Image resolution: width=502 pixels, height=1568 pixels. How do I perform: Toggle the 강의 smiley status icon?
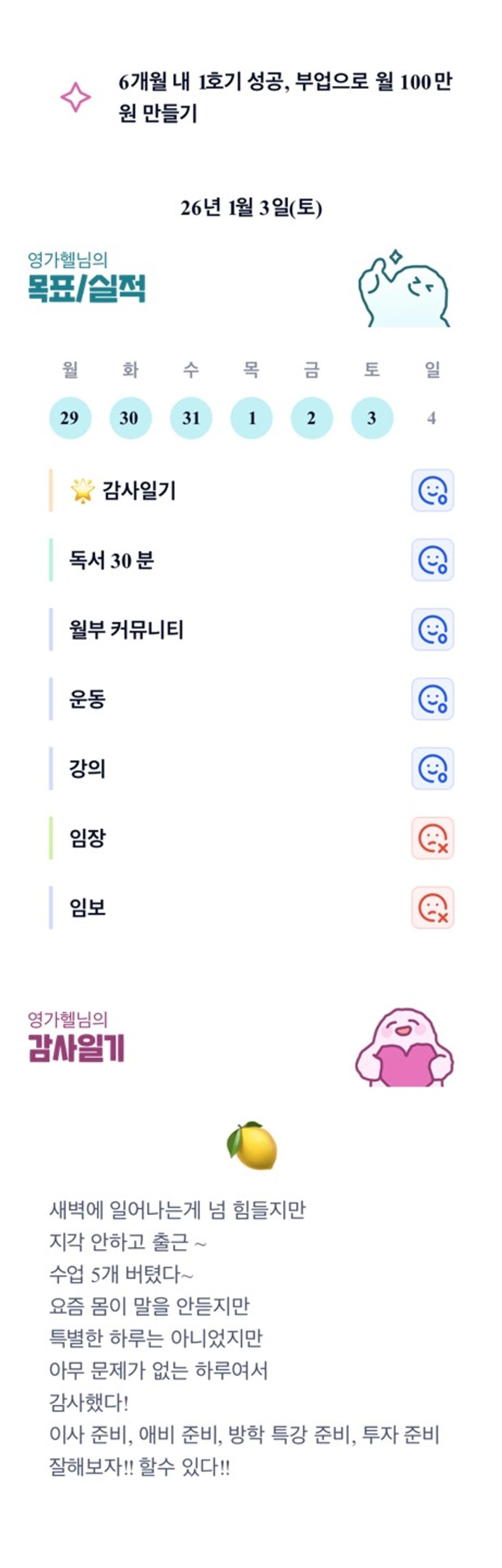point(432,768)
